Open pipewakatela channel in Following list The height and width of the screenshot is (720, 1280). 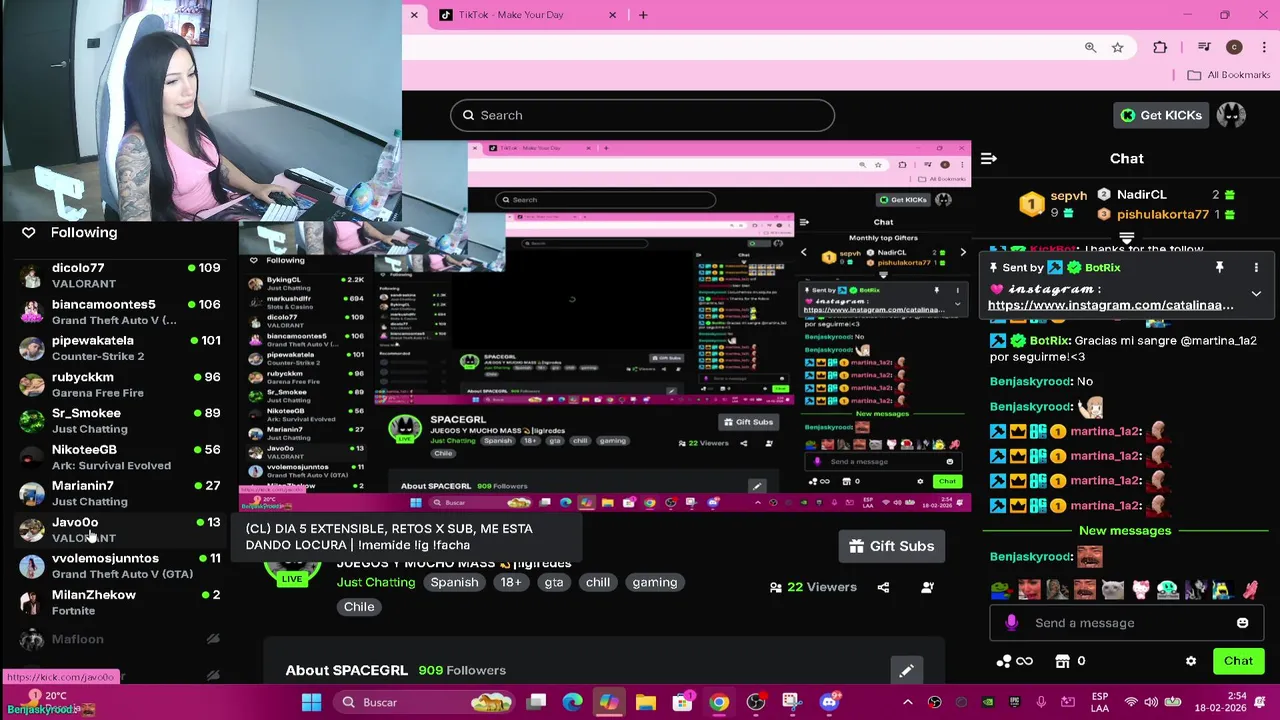[120, 348]
